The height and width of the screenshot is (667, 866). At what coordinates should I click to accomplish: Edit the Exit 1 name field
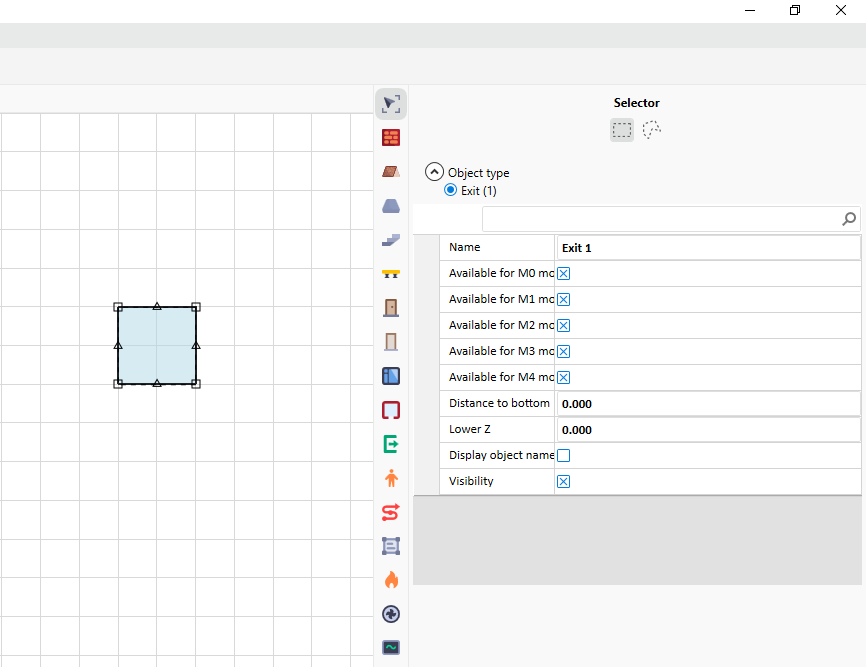707,248
